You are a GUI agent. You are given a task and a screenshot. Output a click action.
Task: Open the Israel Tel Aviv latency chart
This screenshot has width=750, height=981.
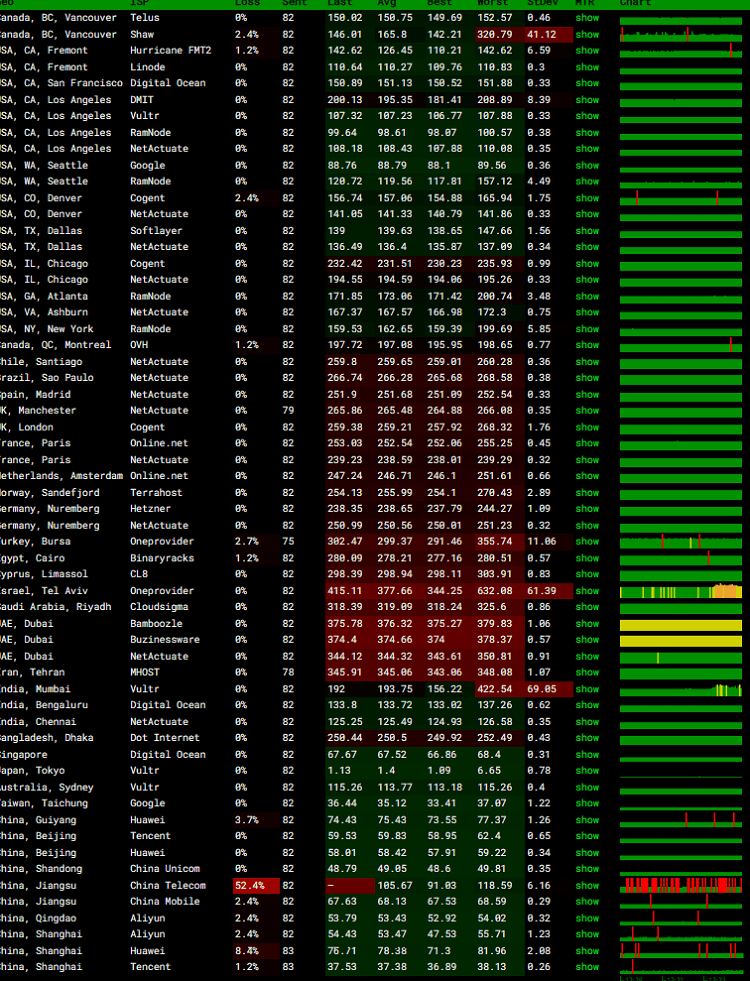point(681,591)
